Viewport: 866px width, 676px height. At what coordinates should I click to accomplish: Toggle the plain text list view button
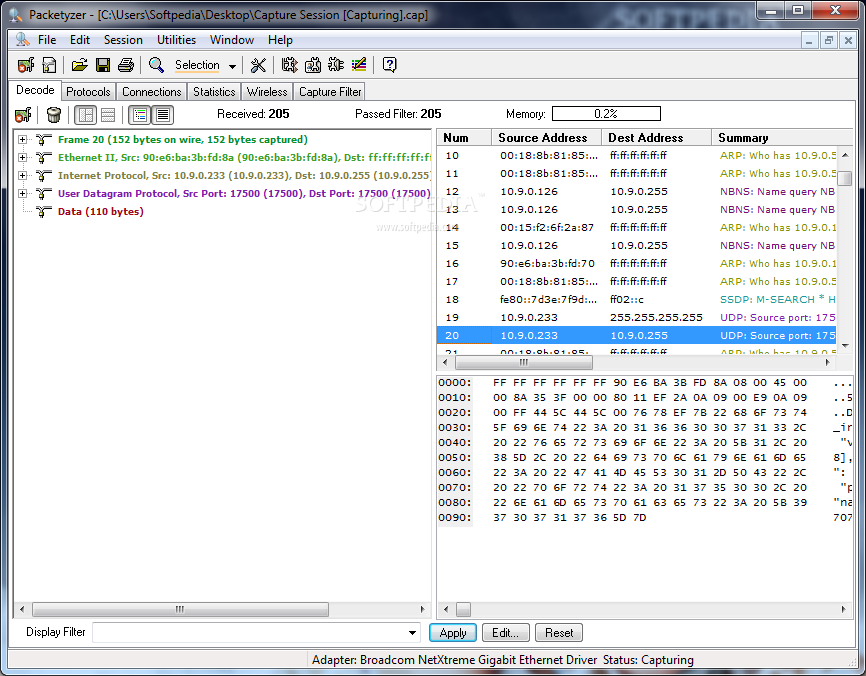(x=162, y=115)
